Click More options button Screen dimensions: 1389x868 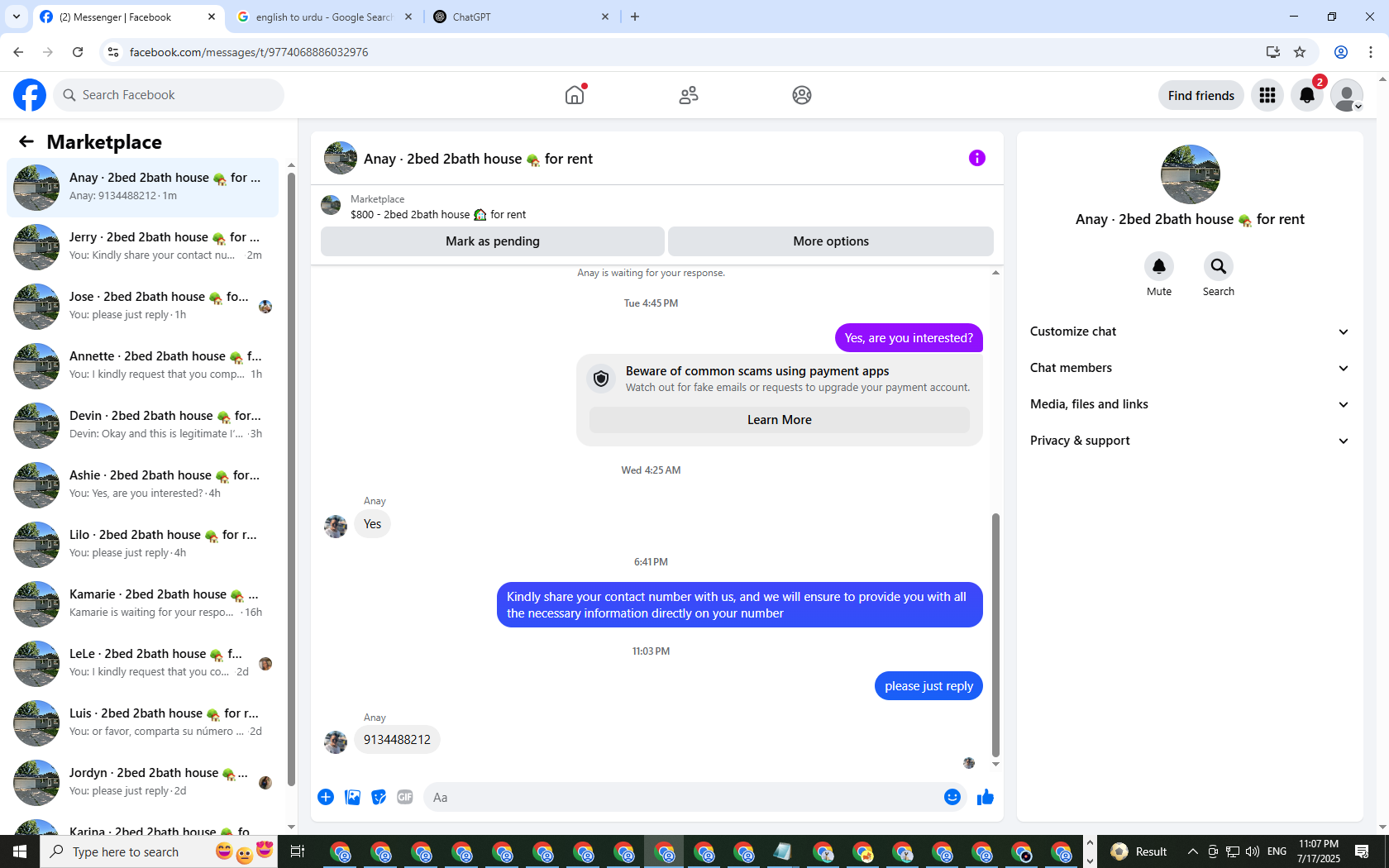(x=831, y=241)
